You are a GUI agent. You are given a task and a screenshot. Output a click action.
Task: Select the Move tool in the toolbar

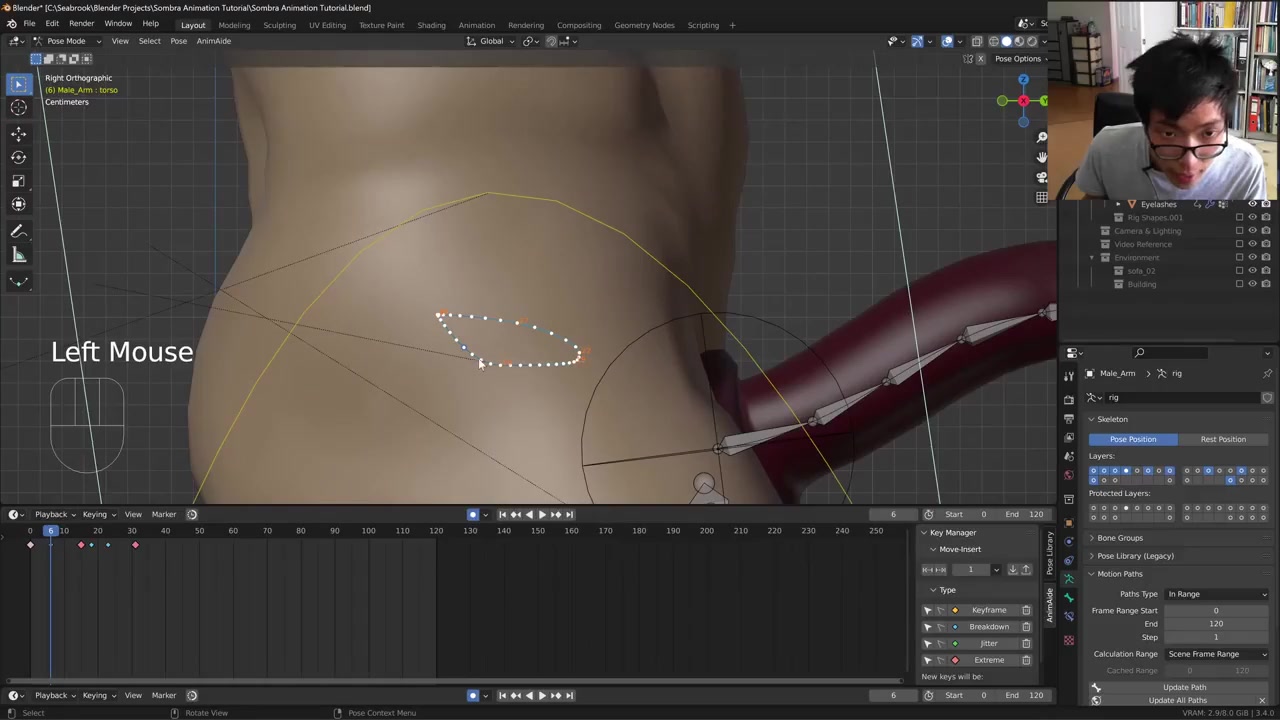coord(18,133)
